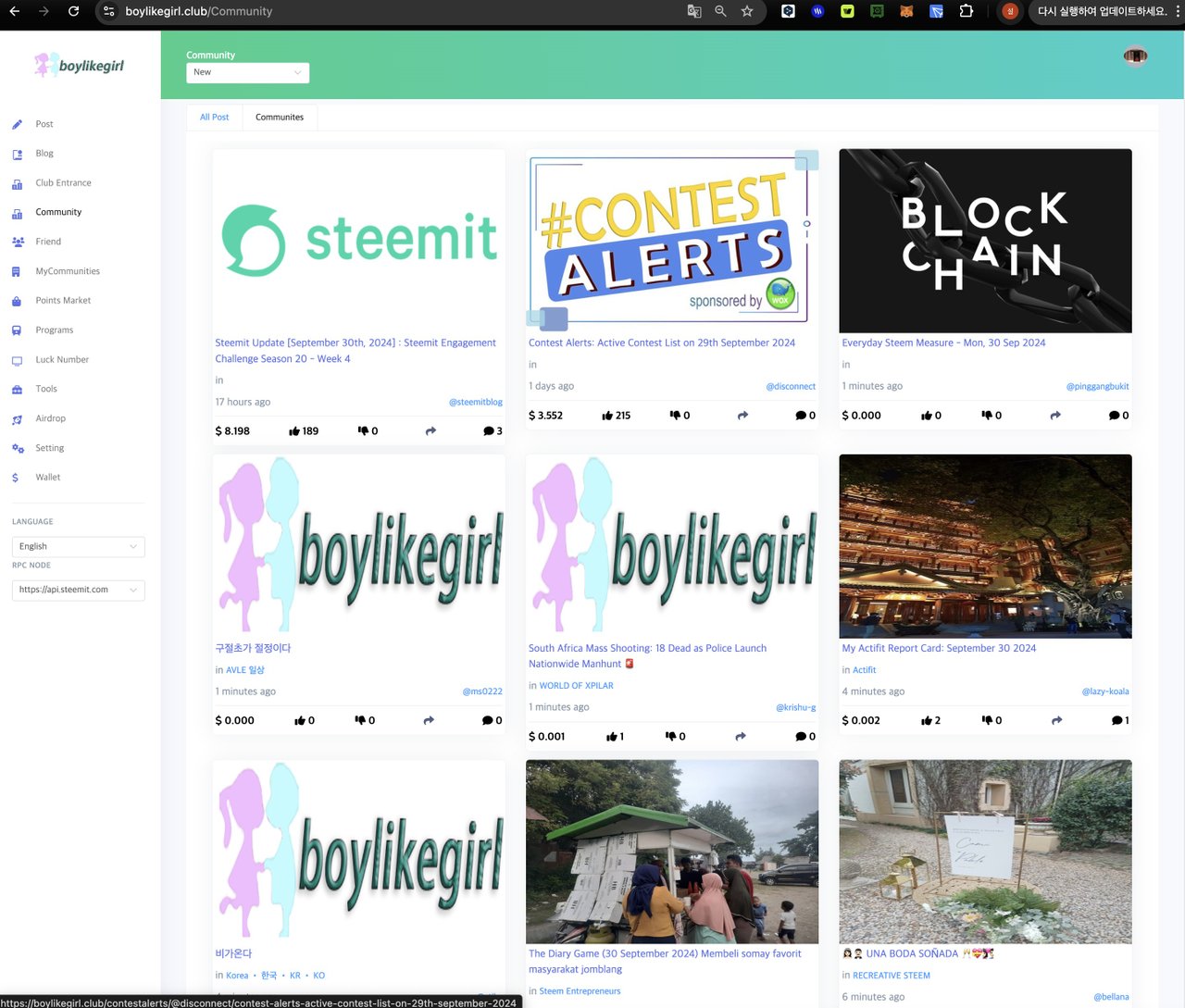
Task: Downvote the South Africa Mass Shooting post
Action: pos(671,737)
